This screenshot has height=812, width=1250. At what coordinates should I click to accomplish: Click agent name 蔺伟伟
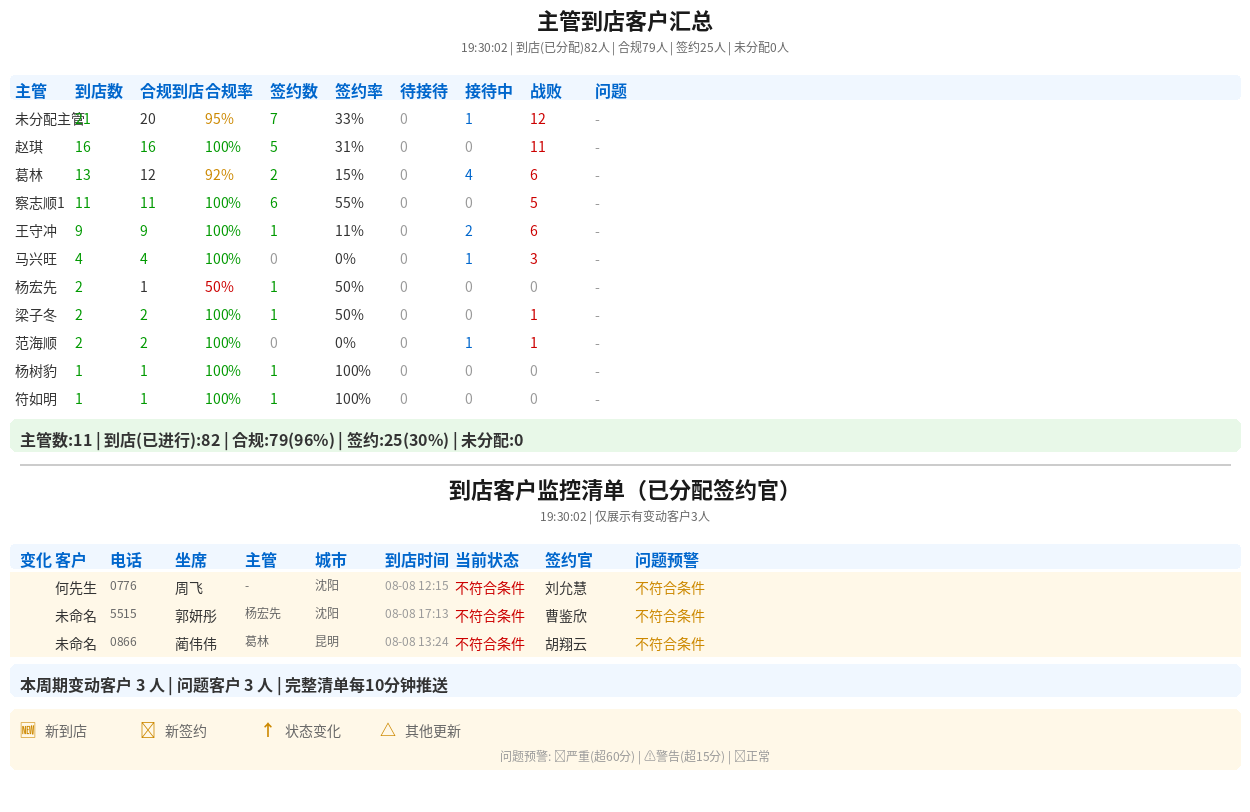tap(196, 644)
